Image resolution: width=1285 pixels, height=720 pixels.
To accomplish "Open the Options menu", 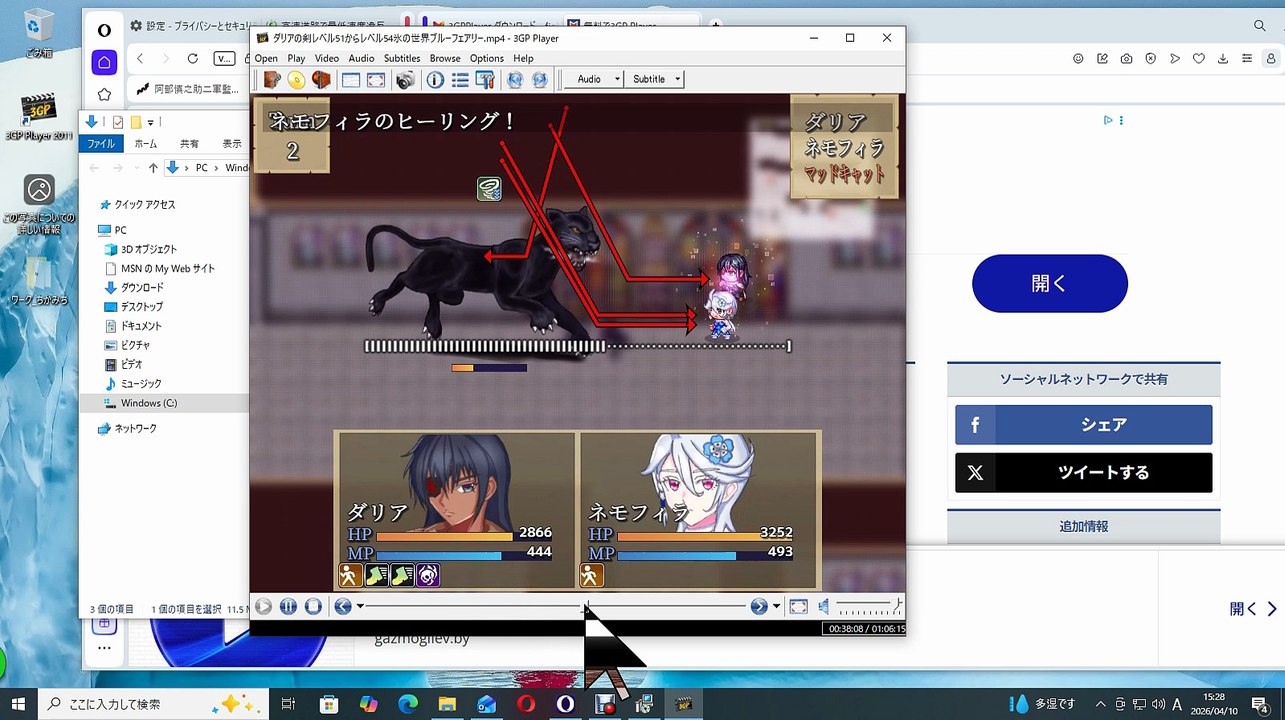I will pos(487,58).
